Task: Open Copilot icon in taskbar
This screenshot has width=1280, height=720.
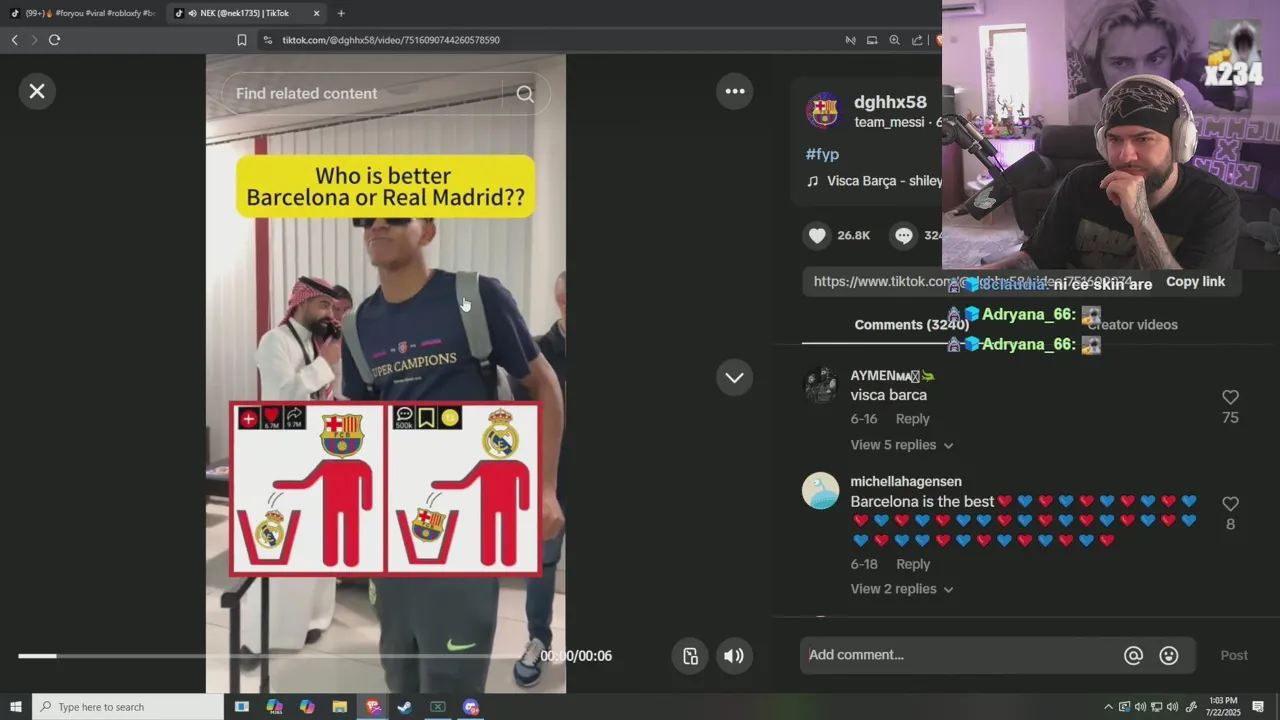Action: pos(307,707)
